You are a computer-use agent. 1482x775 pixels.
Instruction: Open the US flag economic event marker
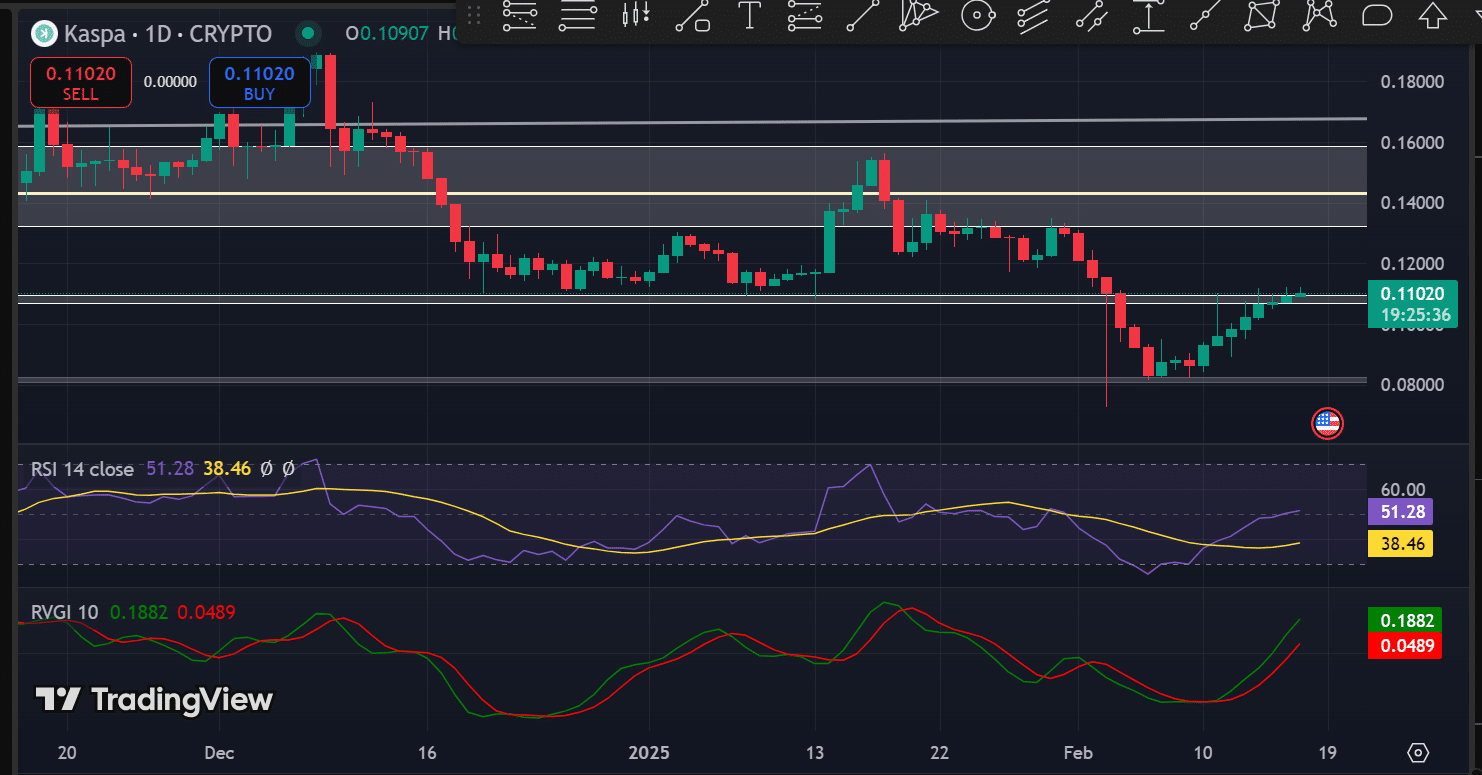(x=1326, y=423)
